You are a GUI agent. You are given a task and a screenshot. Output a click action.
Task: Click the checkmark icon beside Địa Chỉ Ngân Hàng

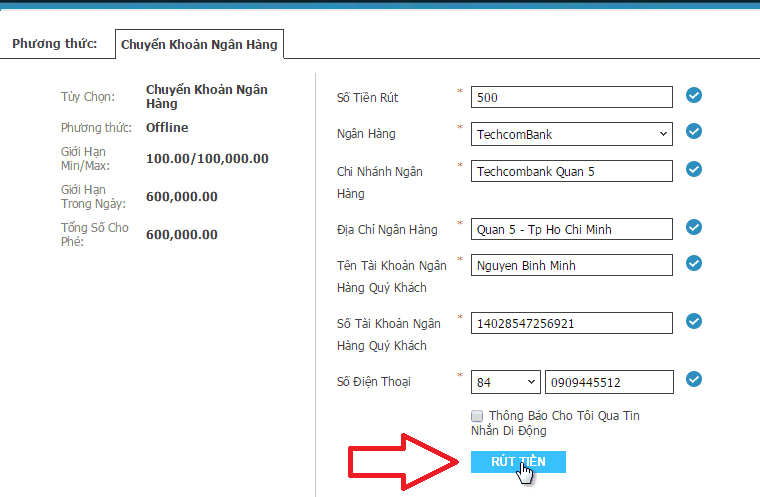tap(694, 227)
